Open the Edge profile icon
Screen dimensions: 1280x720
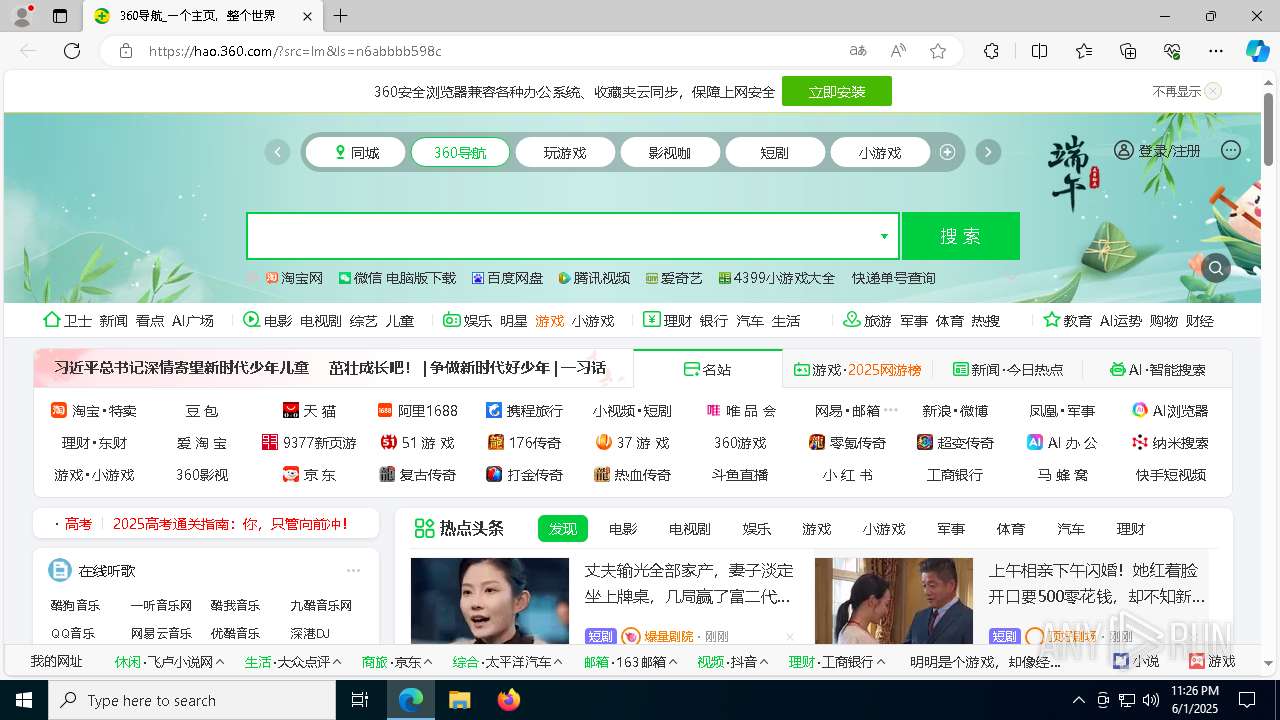pyautogui.click(x=21, y=16)
